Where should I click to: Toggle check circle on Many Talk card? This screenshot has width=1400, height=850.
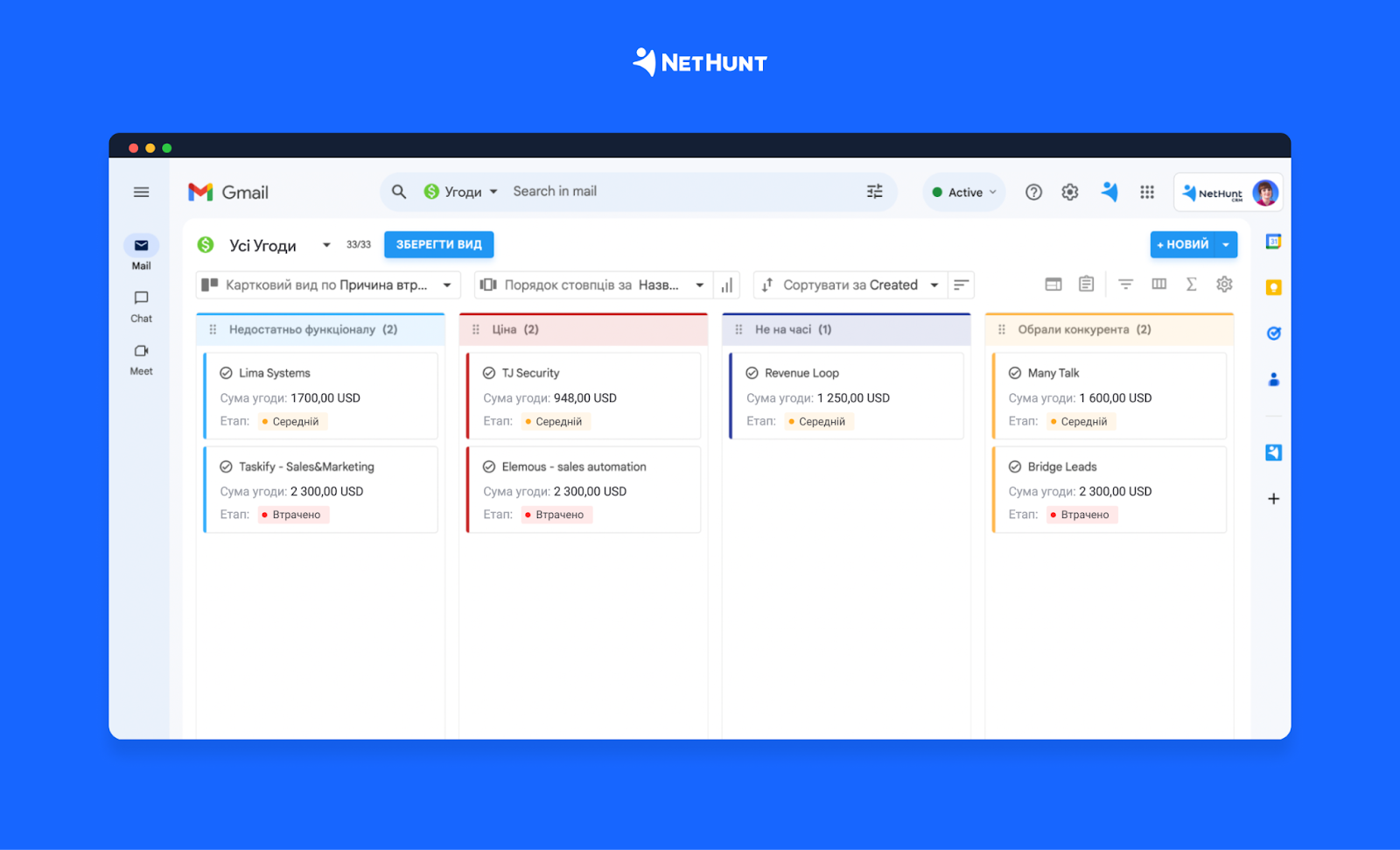(1015, 373)
